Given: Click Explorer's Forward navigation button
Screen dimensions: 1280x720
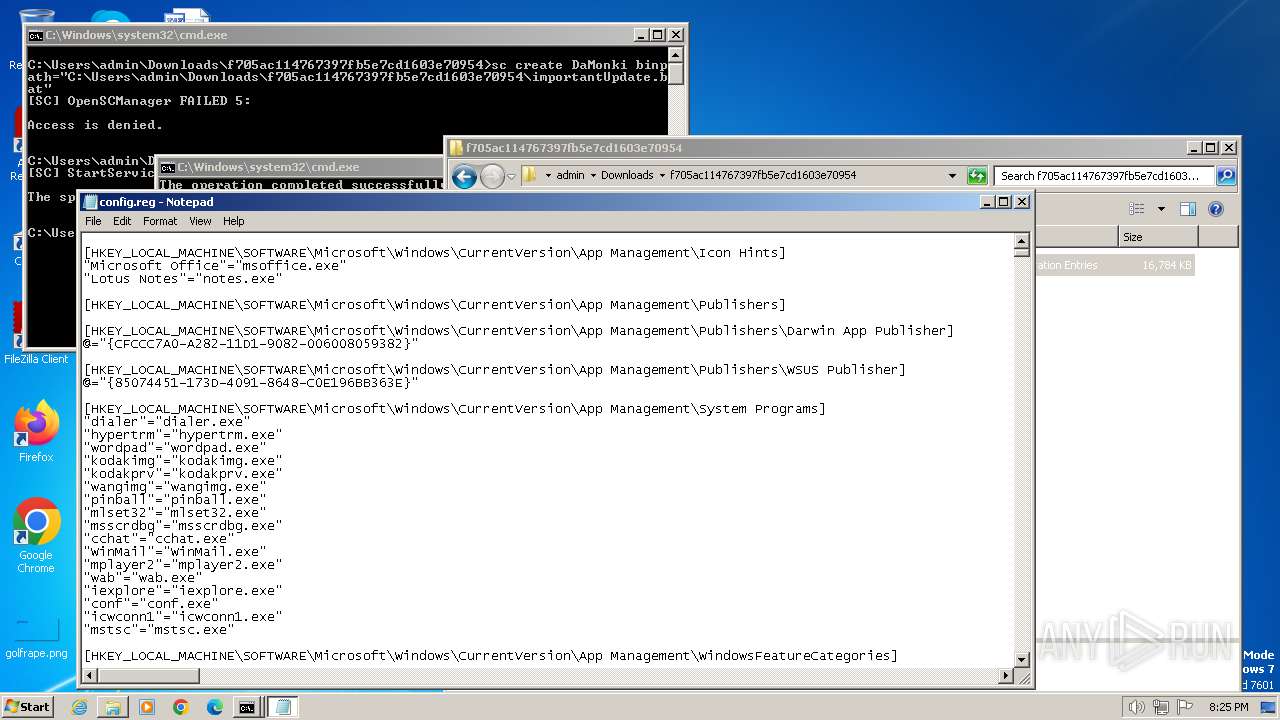Looking at the screenshot, I should (492, 177).
